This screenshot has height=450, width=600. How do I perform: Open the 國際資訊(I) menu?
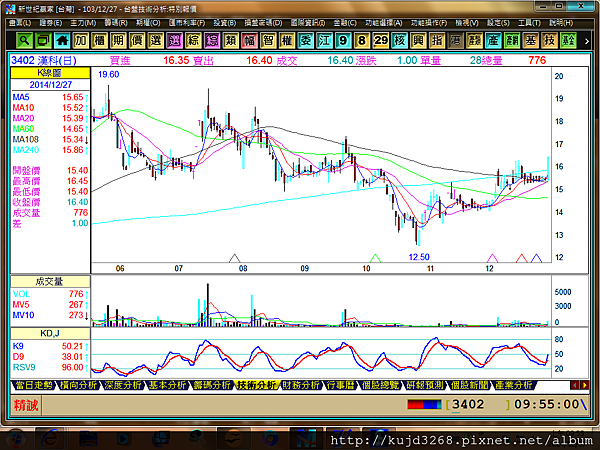click(x=308, y=23)
